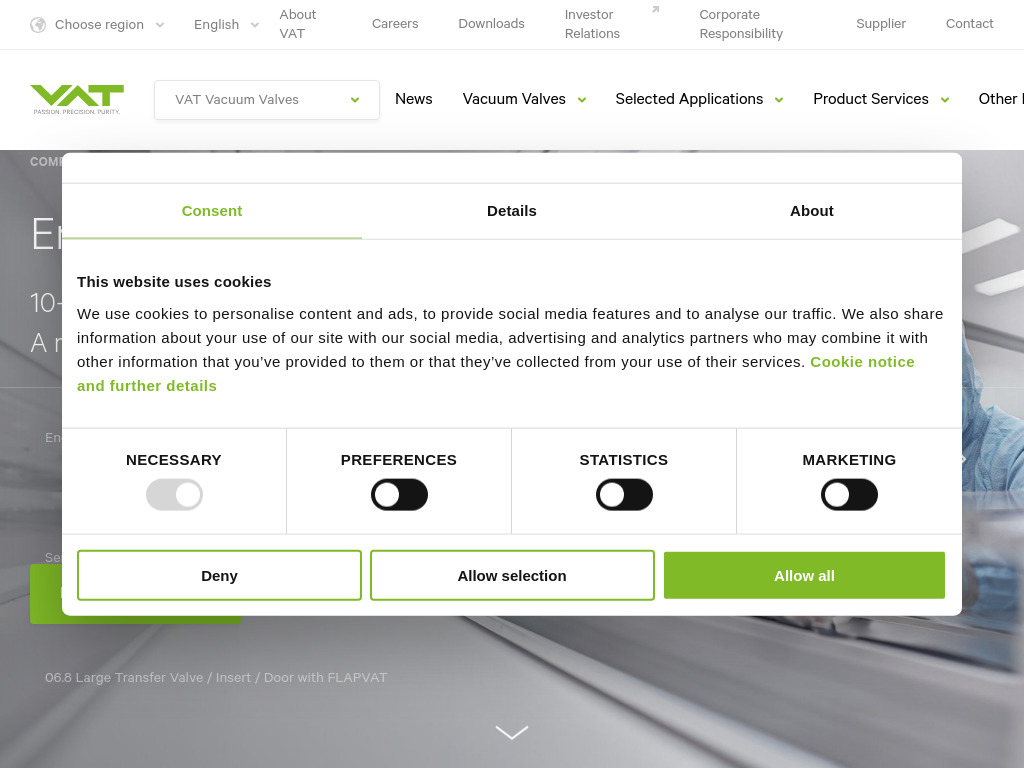This screenshot has height=768, width=1024.
Task: Open the Downloads page
Action: pyautogui.click(x=491, y=24)
